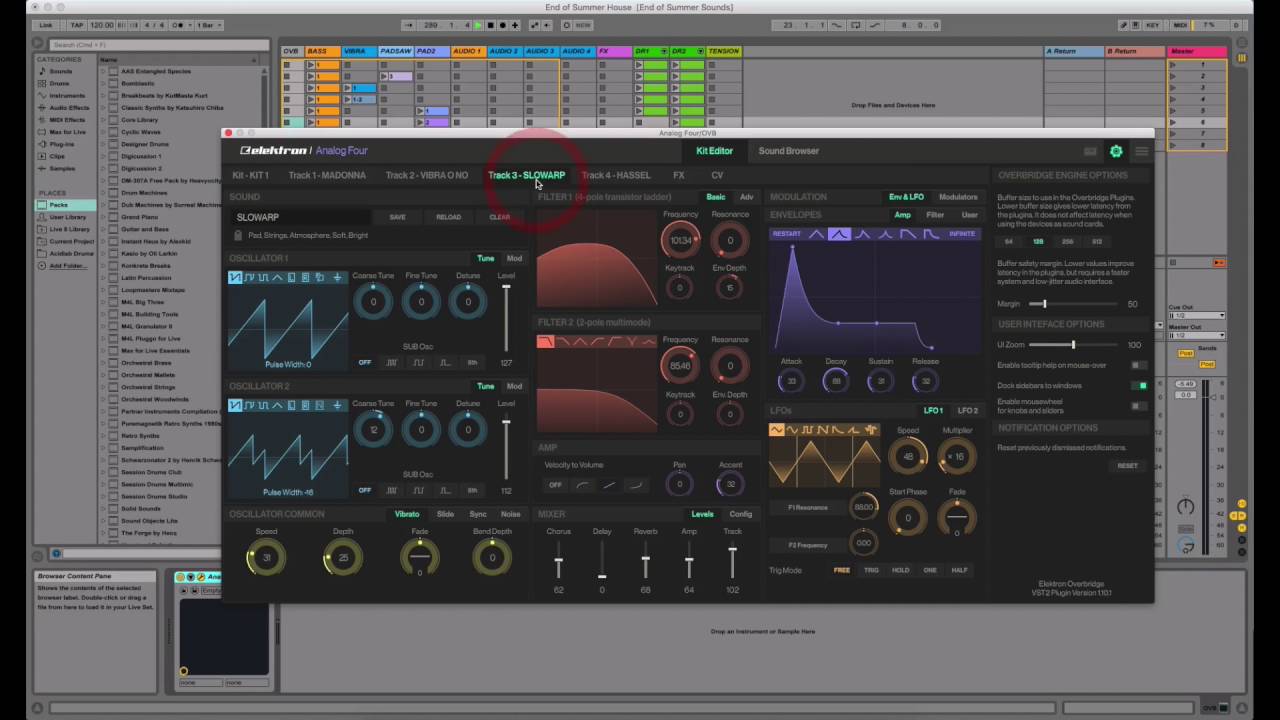Expand Grand Piano pack
1280x720 pixels.
point(103,217)
